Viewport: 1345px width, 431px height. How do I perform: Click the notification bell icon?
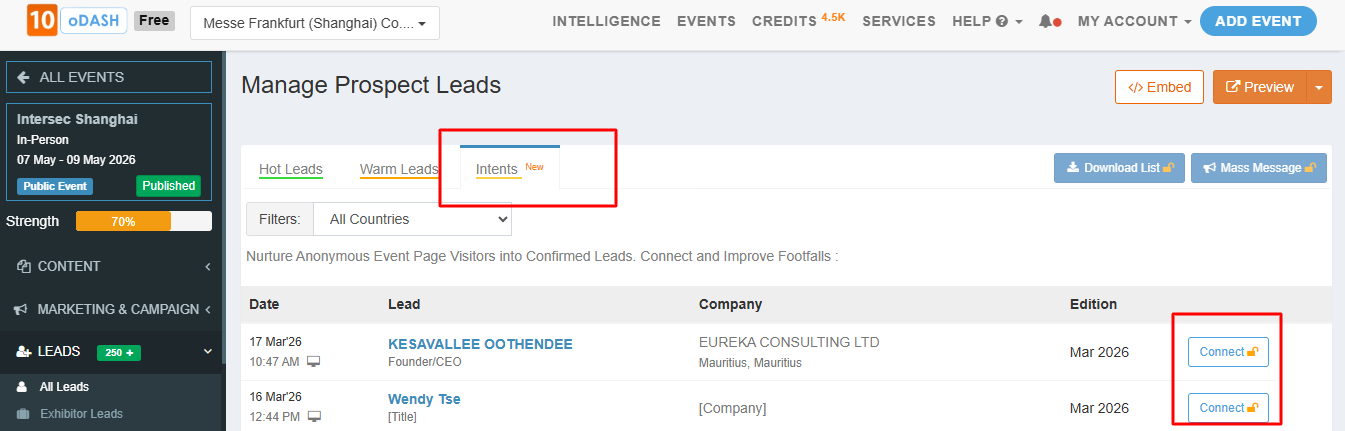(x=1045, y=21)
